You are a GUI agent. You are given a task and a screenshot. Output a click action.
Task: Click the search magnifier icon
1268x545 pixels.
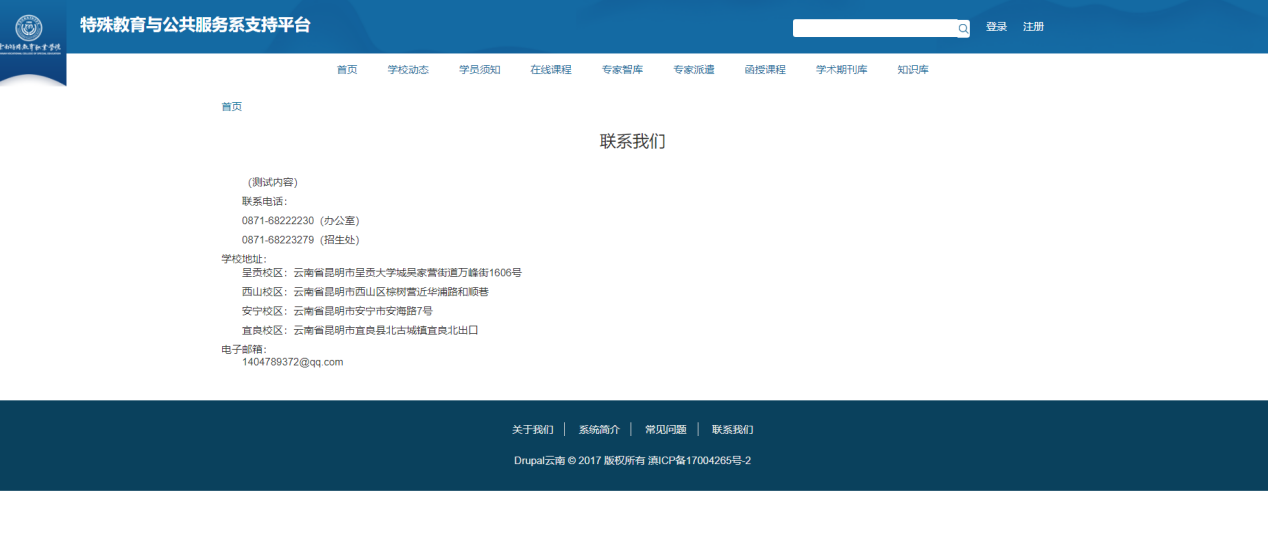click(963, 29)
